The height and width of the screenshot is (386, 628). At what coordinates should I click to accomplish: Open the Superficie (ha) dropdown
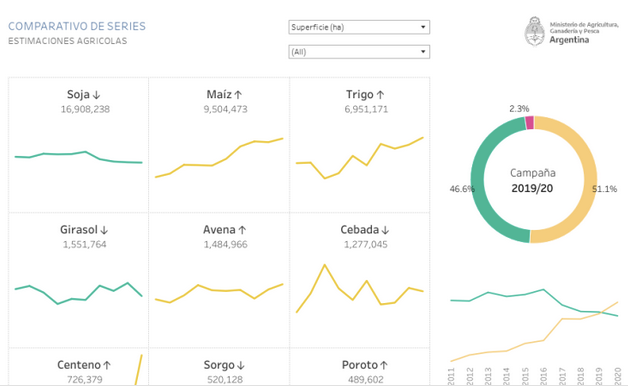click(x=359, y=27)
